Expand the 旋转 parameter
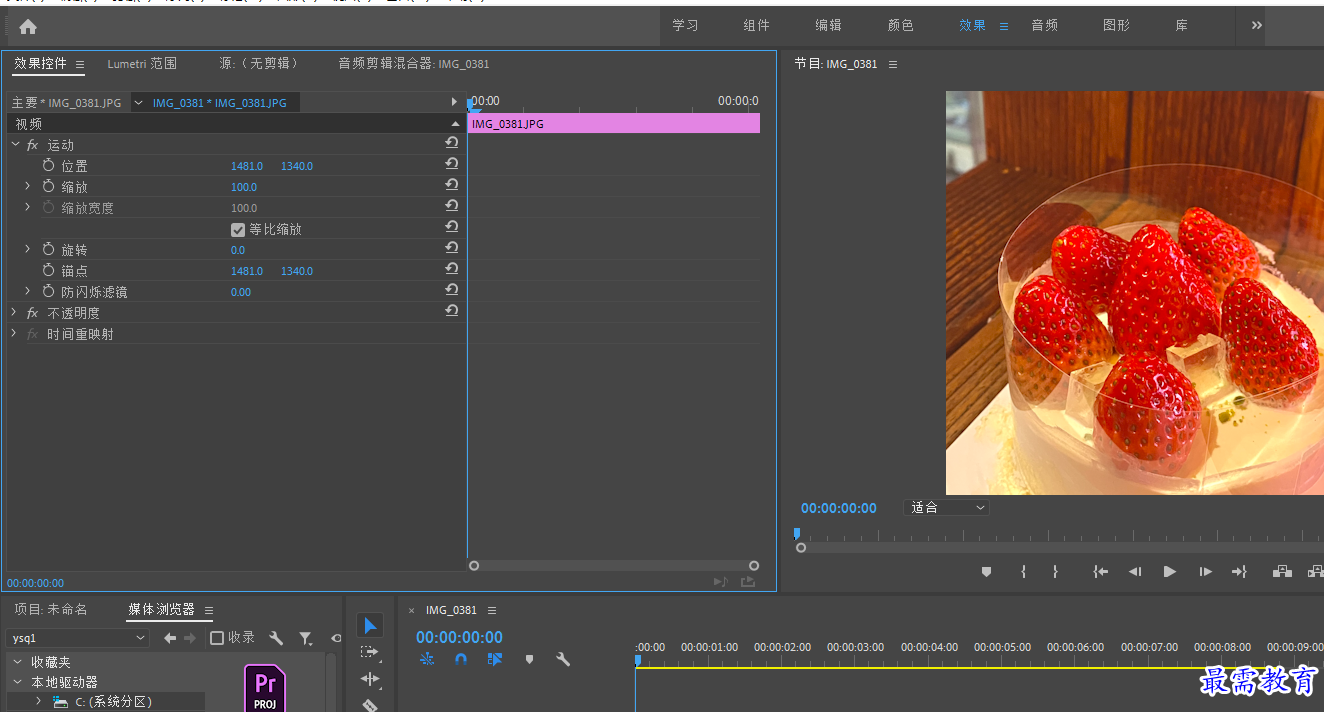The image size is (1324, 712). point(28,249)
